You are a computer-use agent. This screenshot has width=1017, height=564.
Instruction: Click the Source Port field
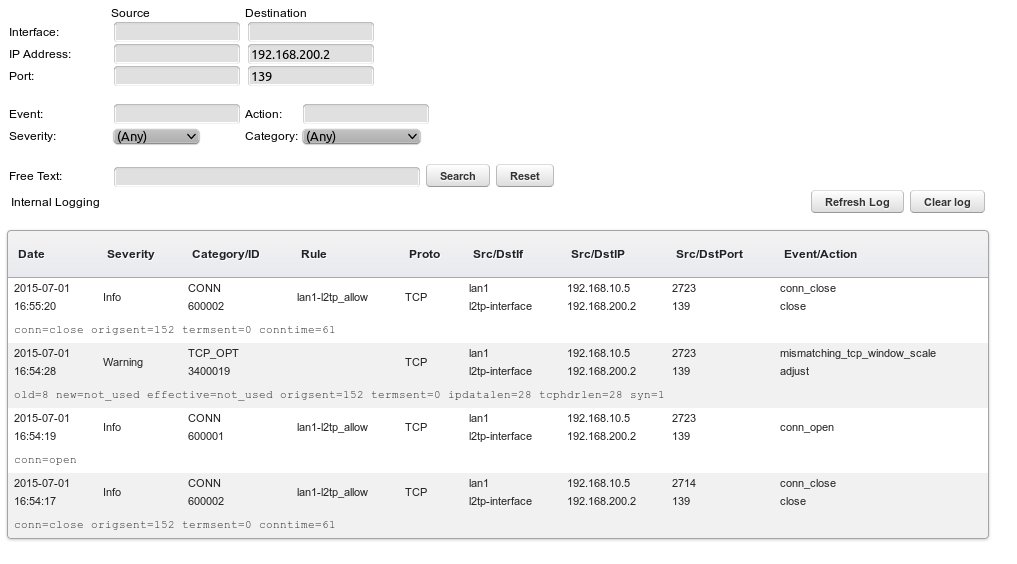pos(177,76)
